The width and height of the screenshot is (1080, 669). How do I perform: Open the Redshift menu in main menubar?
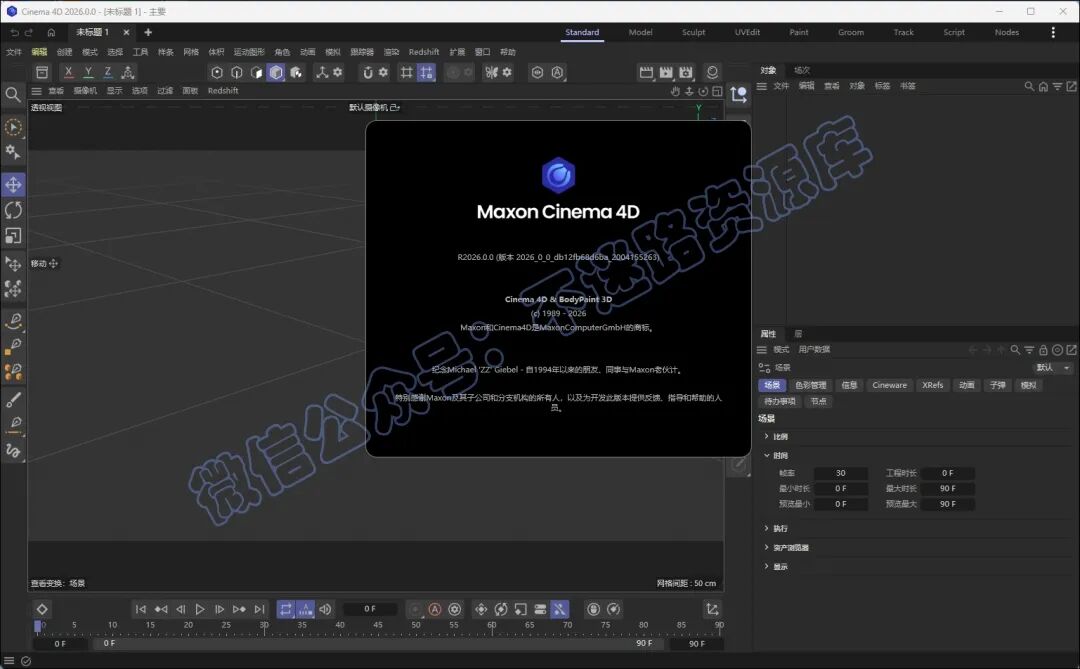[x=424, y=52]
